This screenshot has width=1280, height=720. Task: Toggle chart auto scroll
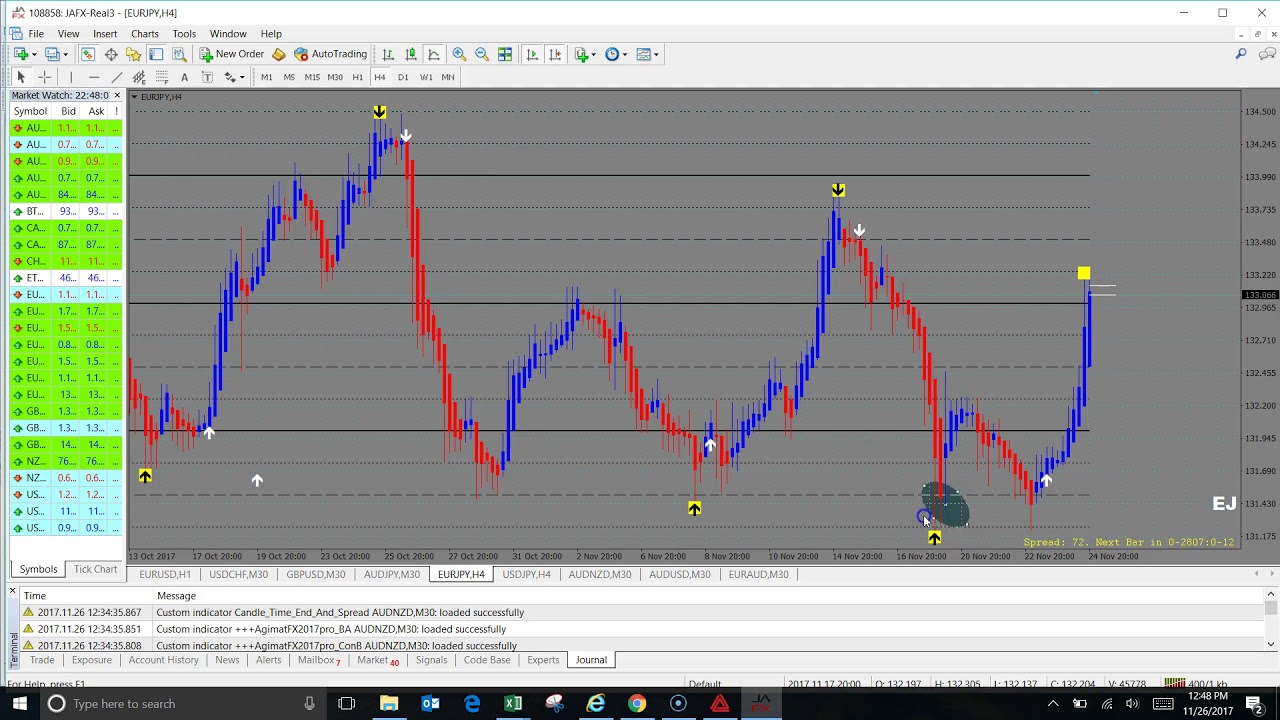532,54
